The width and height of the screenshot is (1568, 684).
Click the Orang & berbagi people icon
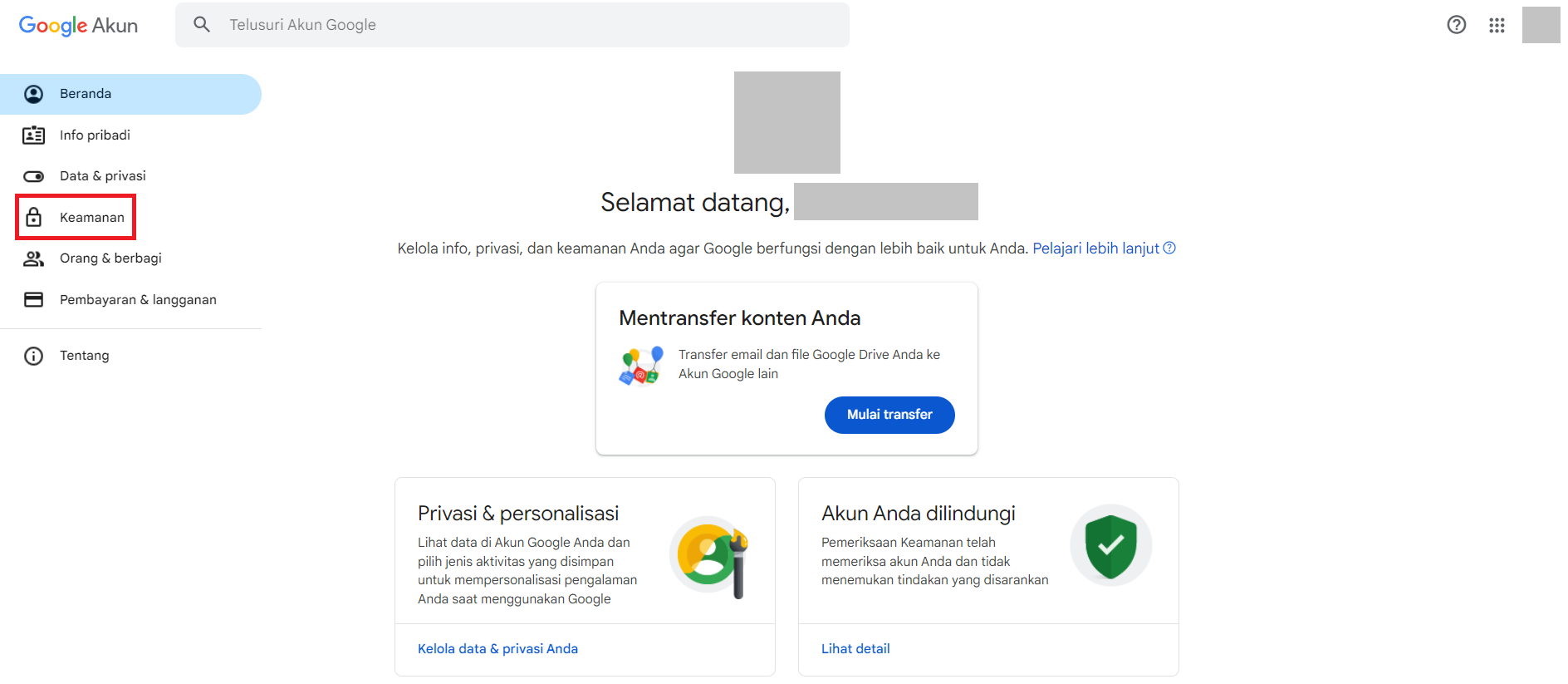point(33,258)
